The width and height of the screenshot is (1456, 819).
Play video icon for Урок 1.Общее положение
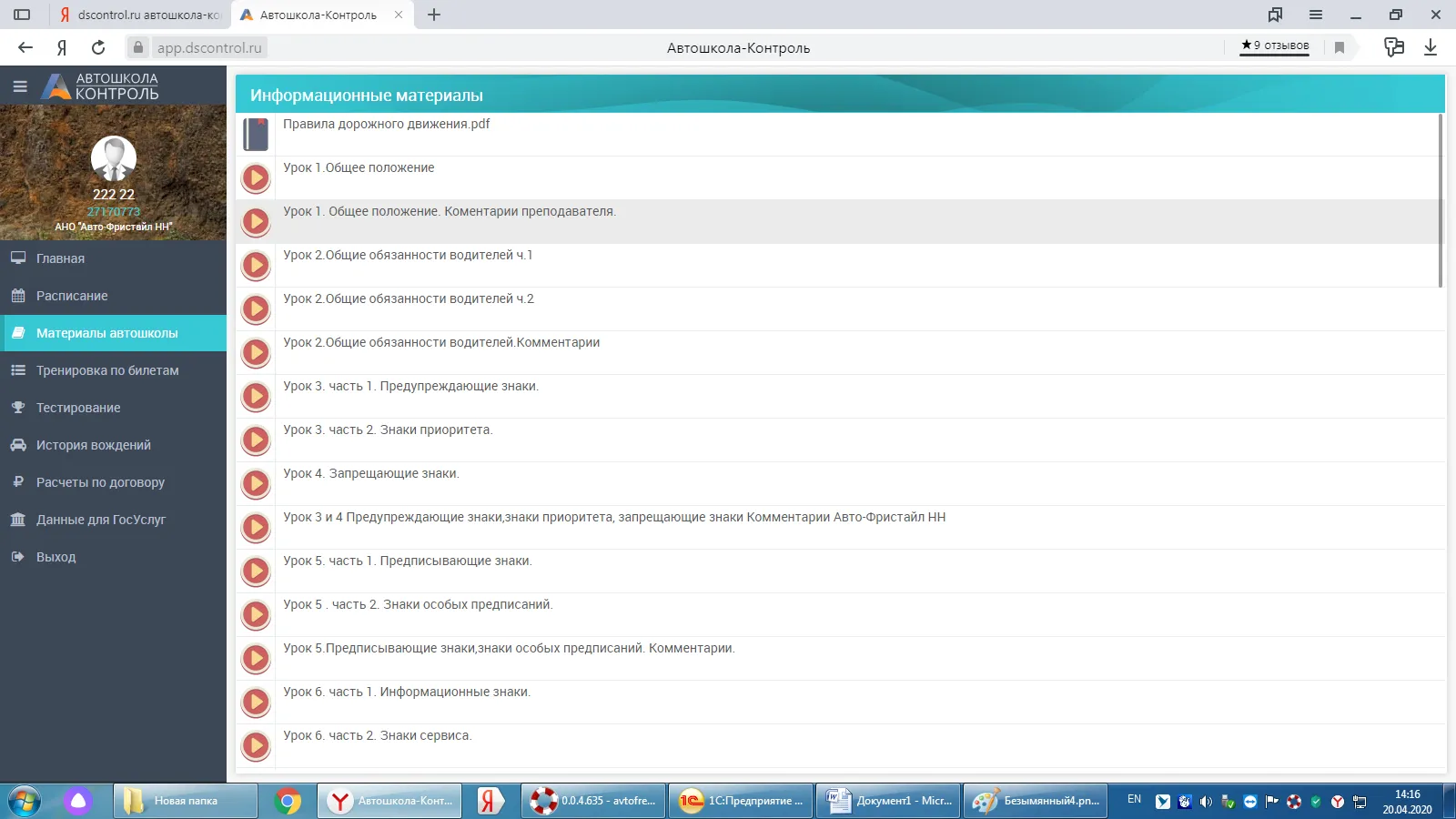pos(256,178)
